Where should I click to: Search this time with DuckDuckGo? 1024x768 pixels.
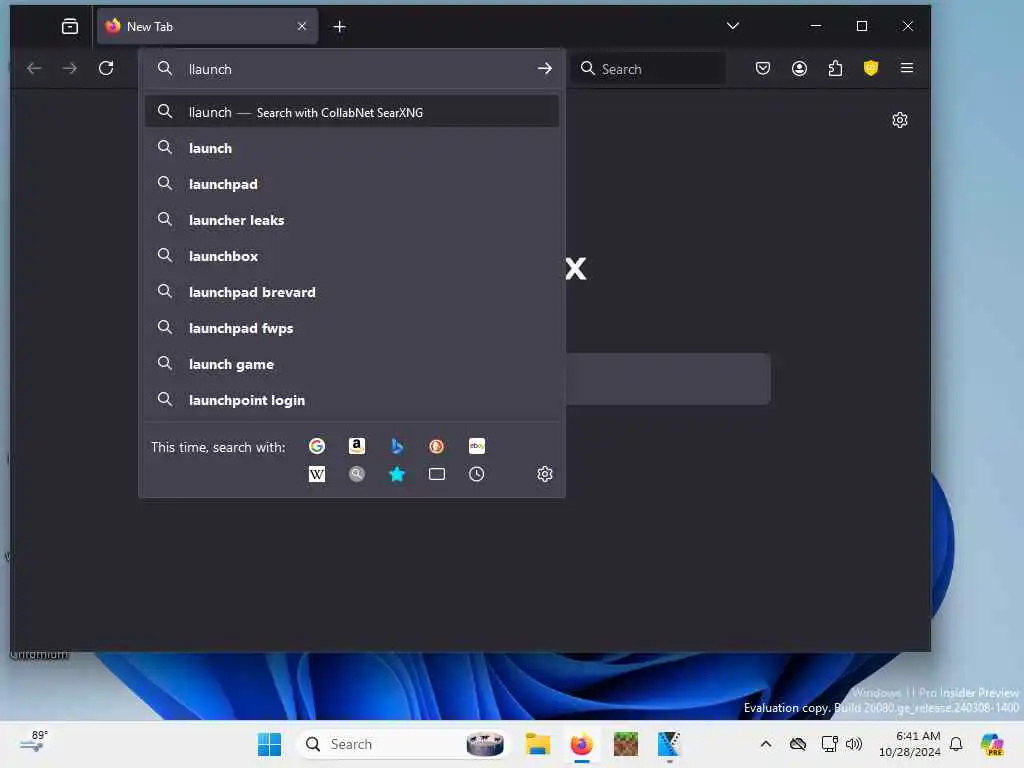point(436,446)
